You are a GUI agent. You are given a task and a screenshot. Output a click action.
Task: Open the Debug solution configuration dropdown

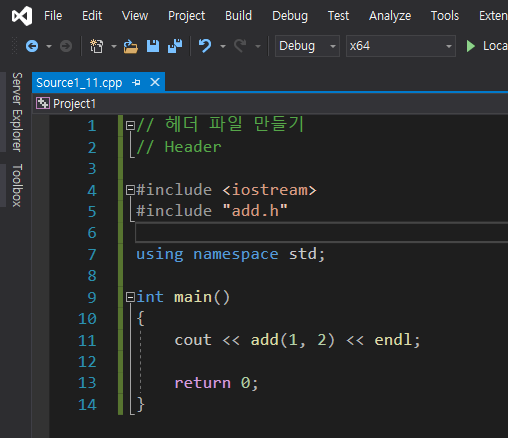coord(307,46)
